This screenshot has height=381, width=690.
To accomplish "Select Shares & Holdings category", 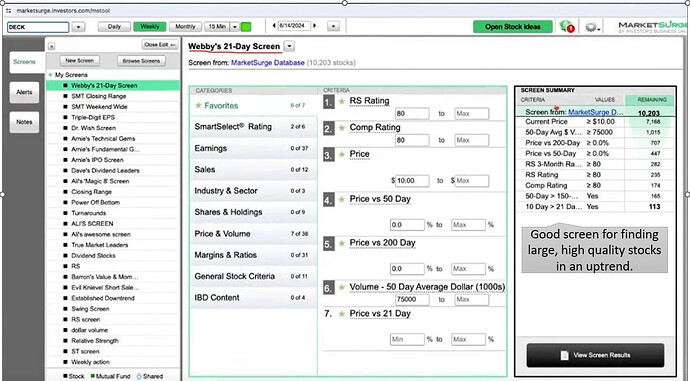I will [x=253, y=212].
